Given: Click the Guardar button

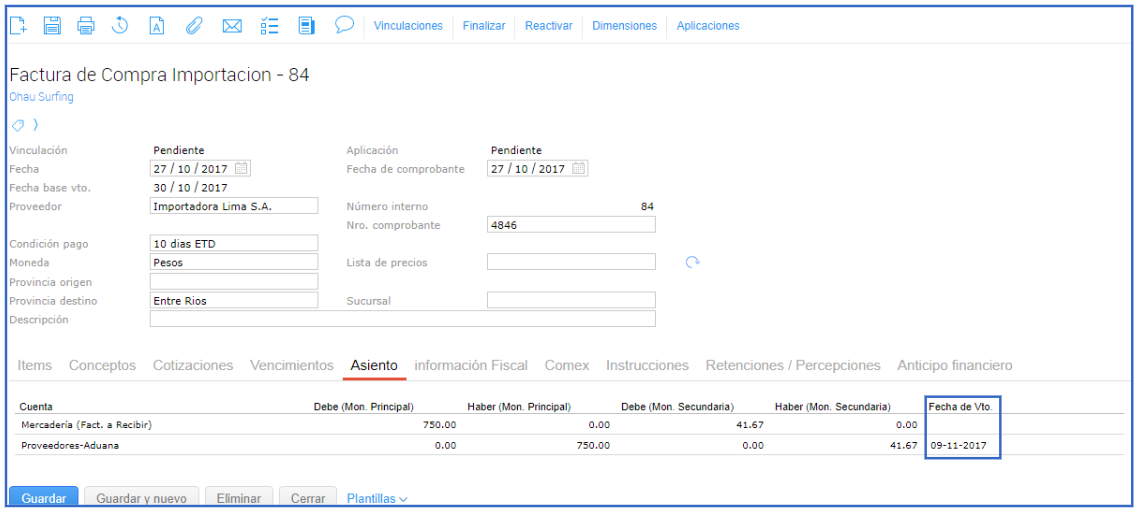Looking at the screenshot, I should pos(43,498).
